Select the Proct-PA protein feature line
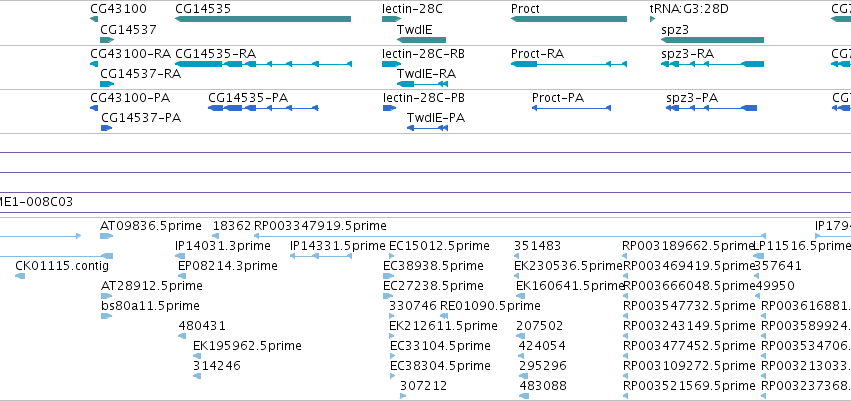The image size is (851, 401). (571, 108)
